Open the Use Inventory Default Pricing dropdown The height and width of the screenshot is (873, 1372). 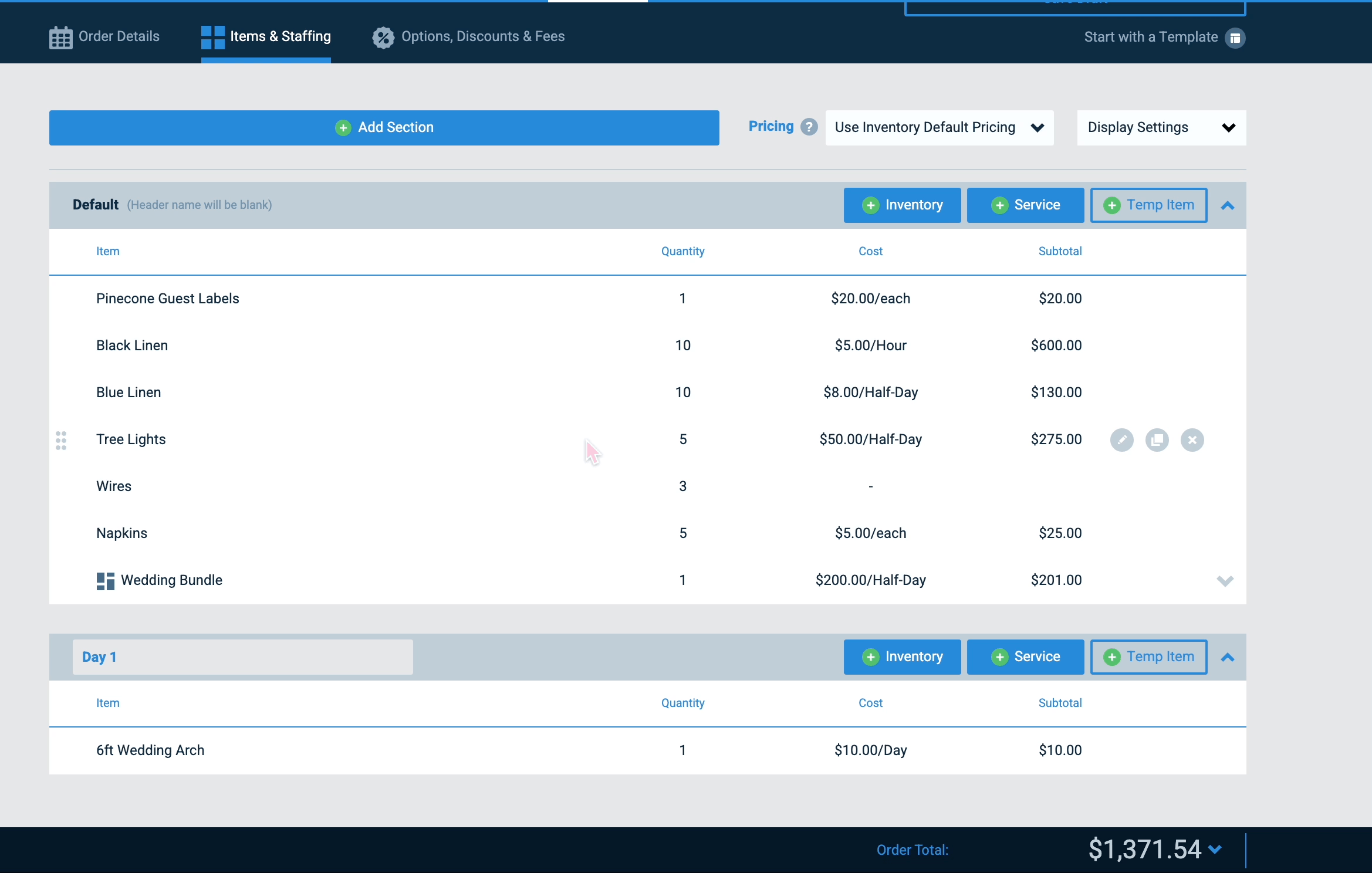[x=939, y=127]
